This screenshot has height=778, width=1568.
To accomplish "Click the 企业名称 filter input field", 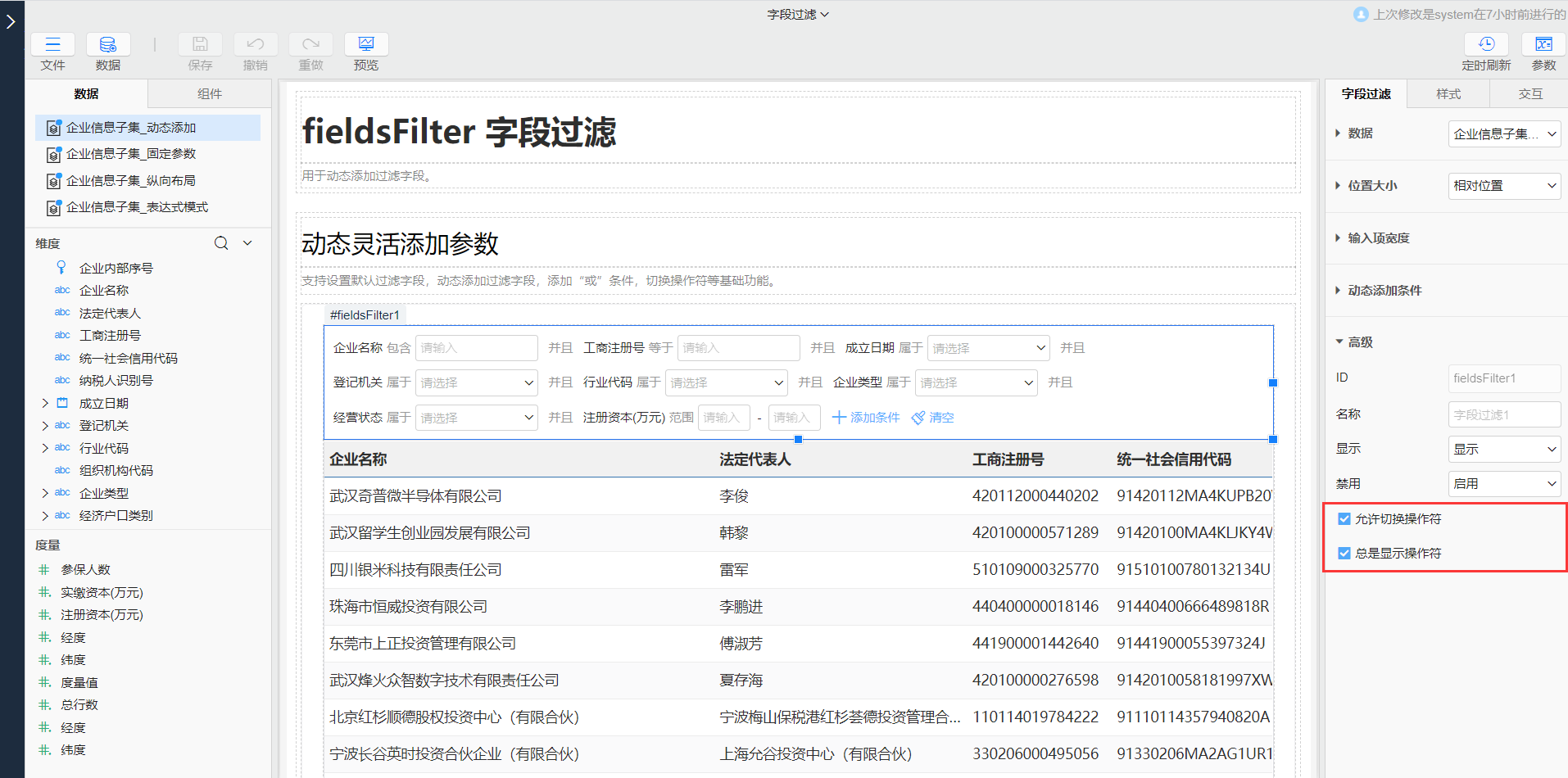I will (x=476, y=348).
